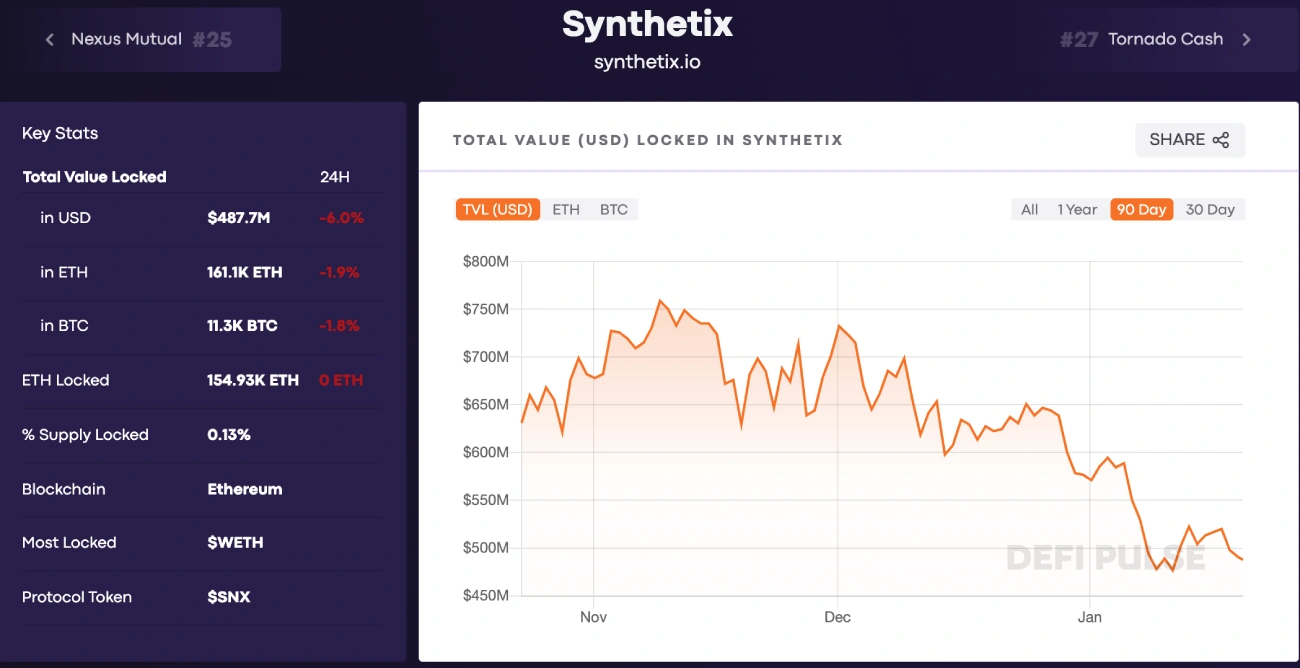The height and width of the screenshot is (668, 1300).
Task: View the All time range chart
Action: tap(1029, 209)
